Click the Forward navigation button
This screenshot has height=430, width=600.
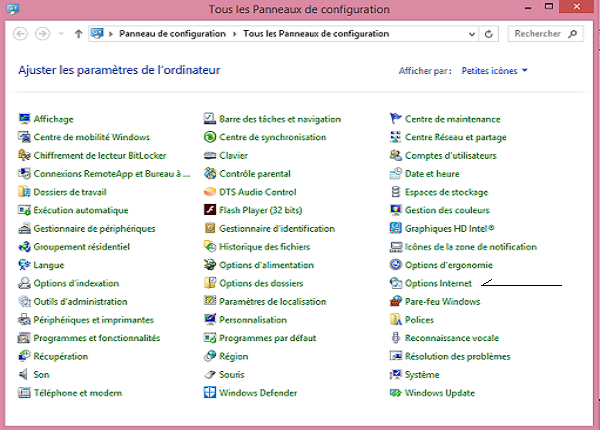tap(42, 34)
